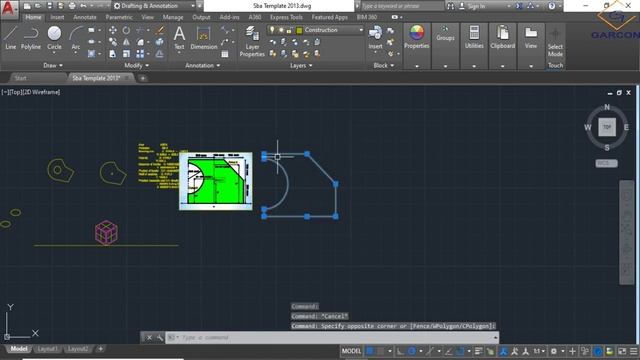Click the command line input field
This screenshot has height=360, width=640.
333,338
